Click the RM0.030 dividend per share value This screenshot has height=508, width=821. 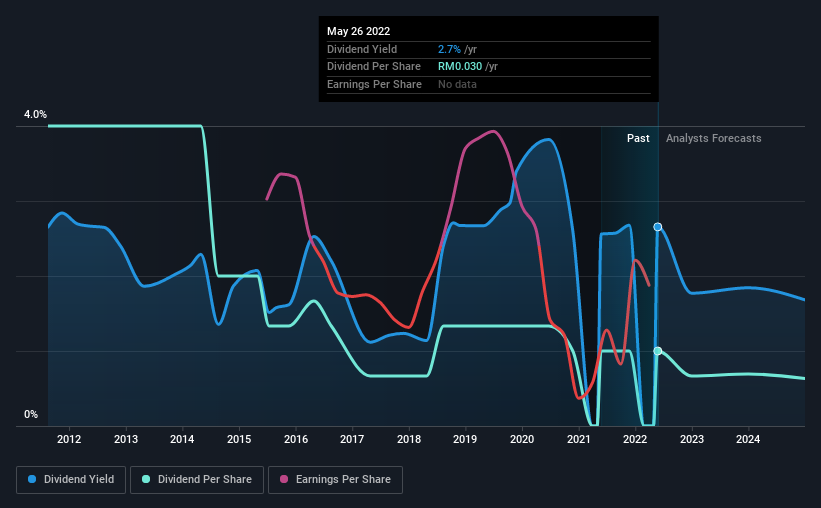(460, 67)
